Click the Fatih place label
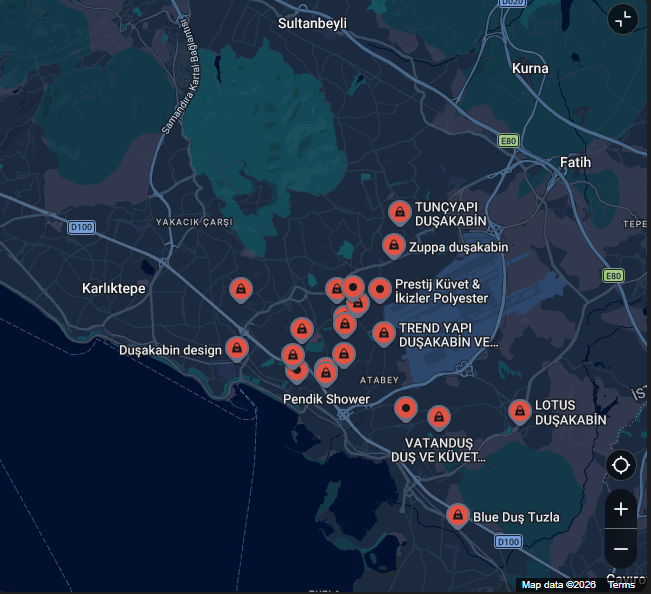 575,162
